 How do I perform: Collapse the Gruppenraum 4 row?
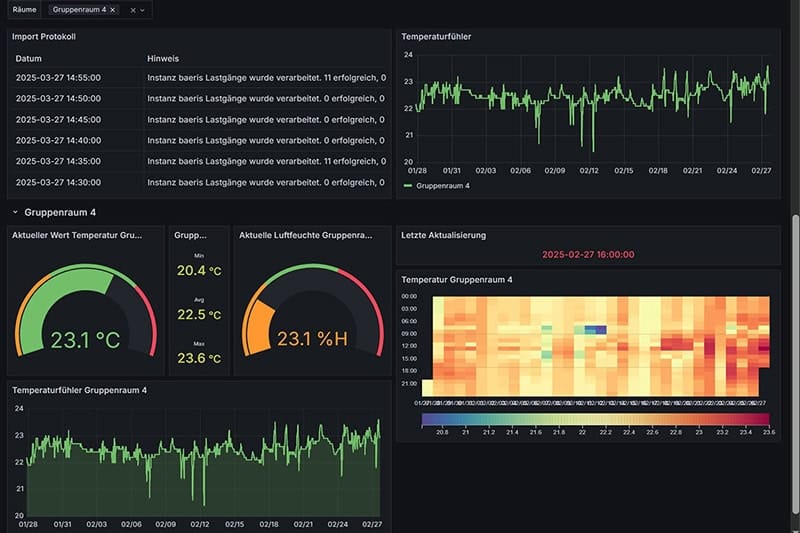[15, 212]
